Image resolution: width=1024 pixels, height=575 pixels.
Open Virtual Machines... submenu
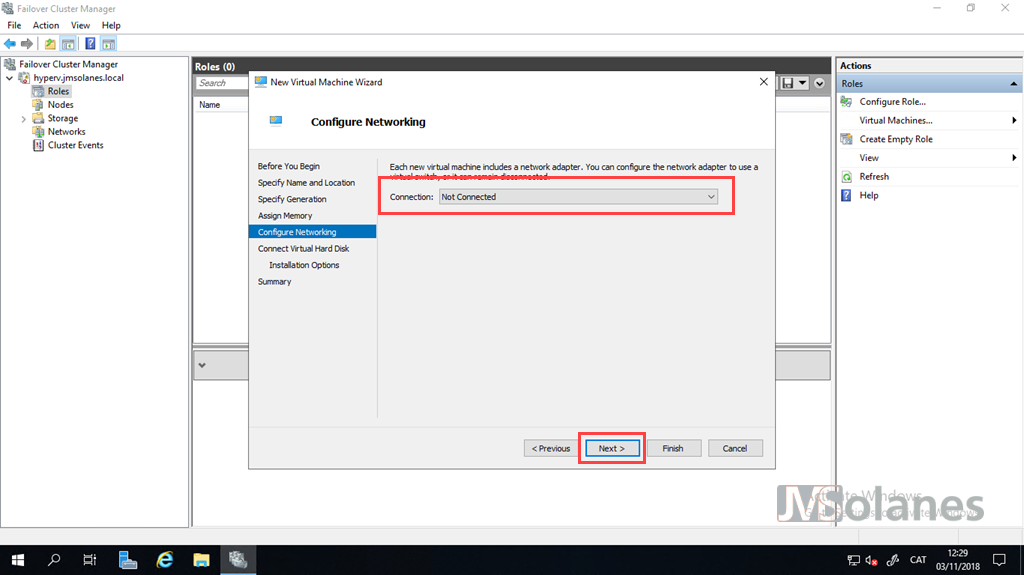pyautogui.click(x=896, y=120)
